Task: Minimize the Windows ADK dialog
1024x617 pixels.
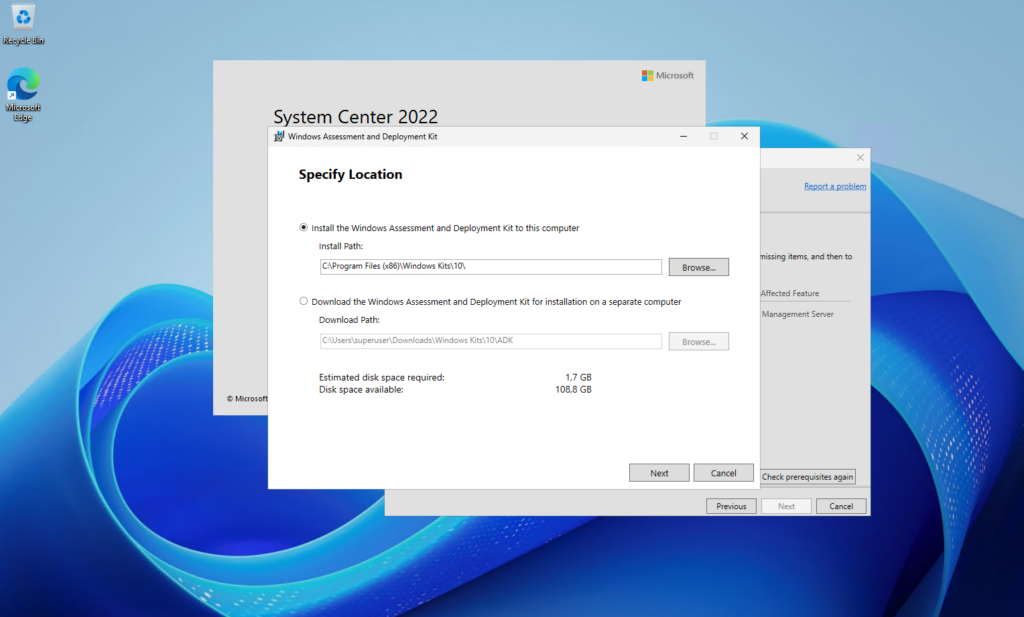Action: 683,136
